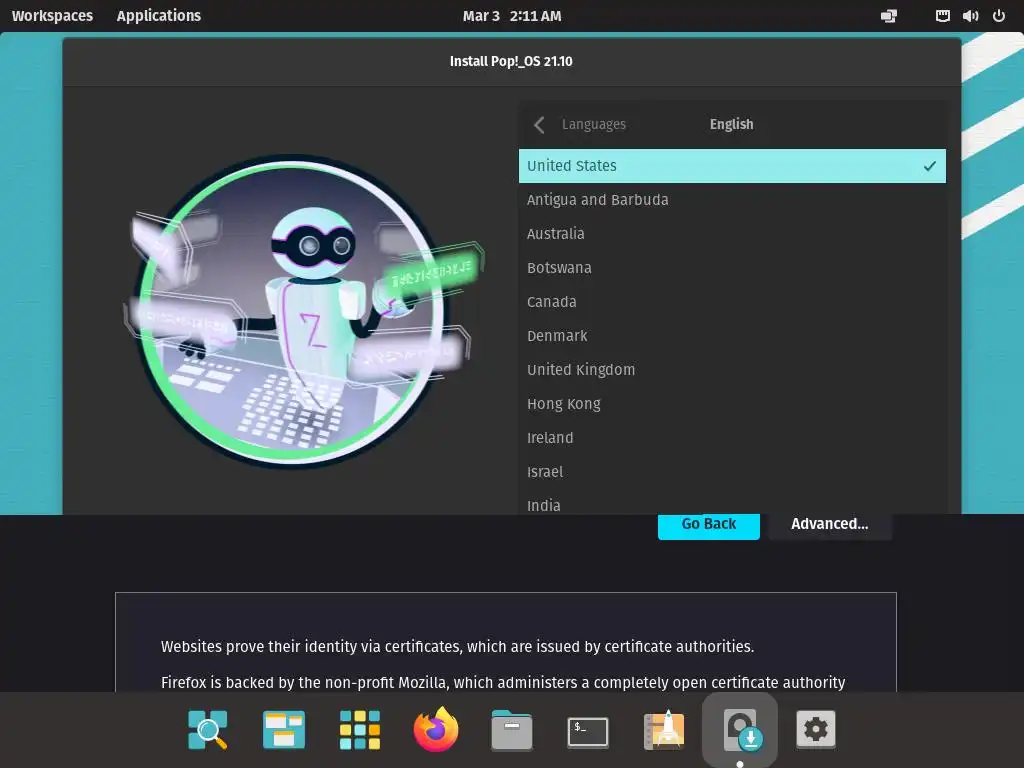The width and height of the screenshot is (1024, 768).
Task: Open the Applications menu in the top bar
Action: [159, 16]
